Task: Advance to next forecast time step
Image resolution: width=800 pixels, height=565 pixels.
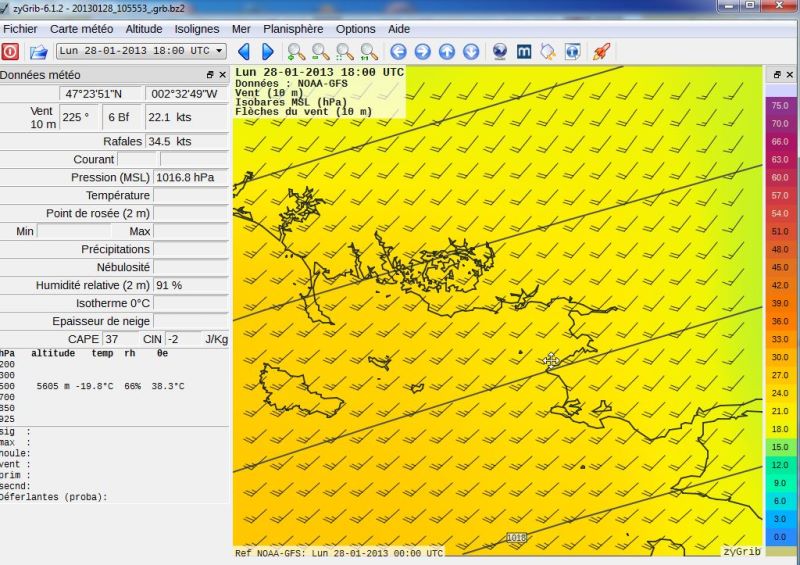Action: click(x=268, y=51)
